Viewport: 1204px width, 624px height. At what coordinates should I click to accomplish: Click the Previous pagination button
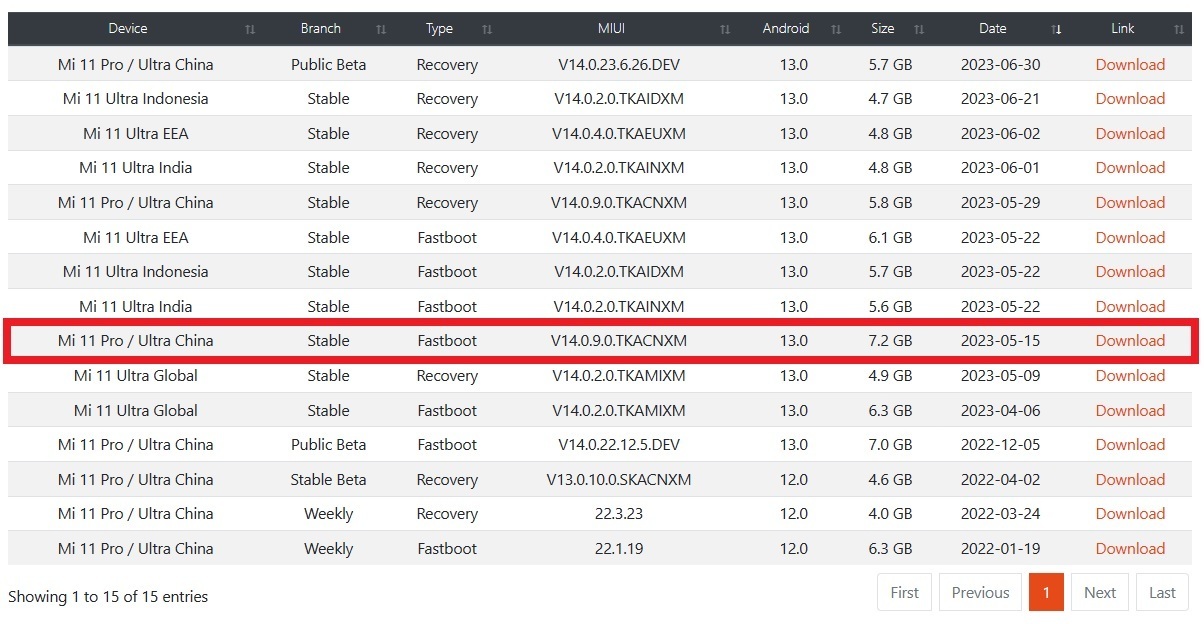point(980,592)
